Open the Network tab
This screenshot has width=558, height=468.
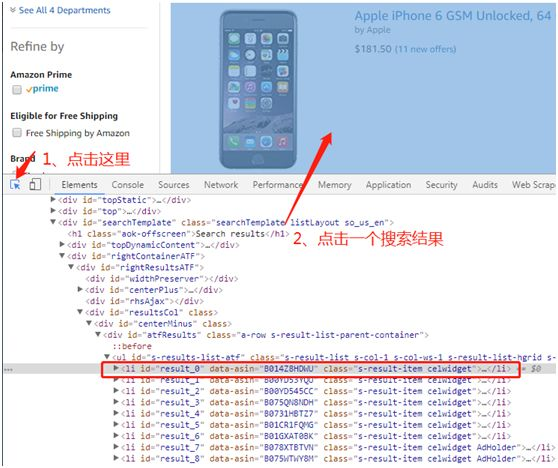point(221,185)
